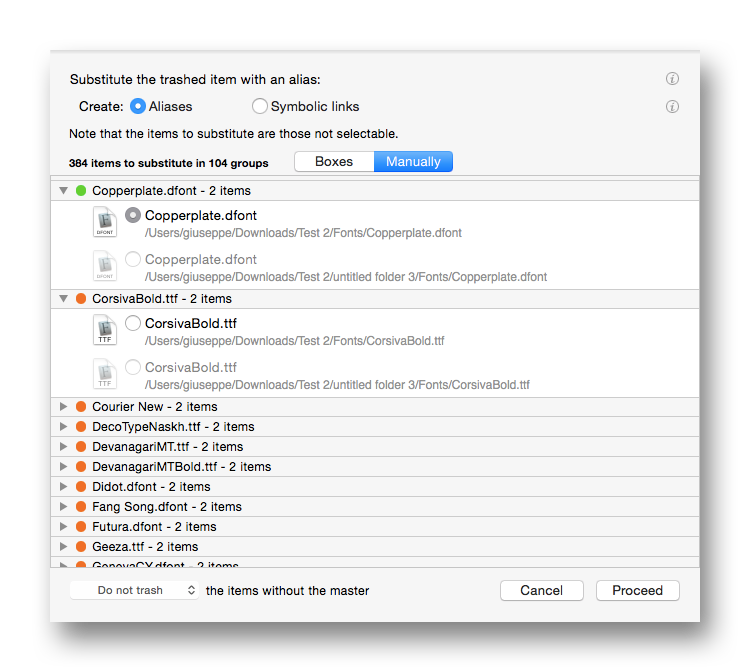Click the Proceed button
The width and height of the screenshot is (750, 672).
pyautogui.click(x=637, y=591)
